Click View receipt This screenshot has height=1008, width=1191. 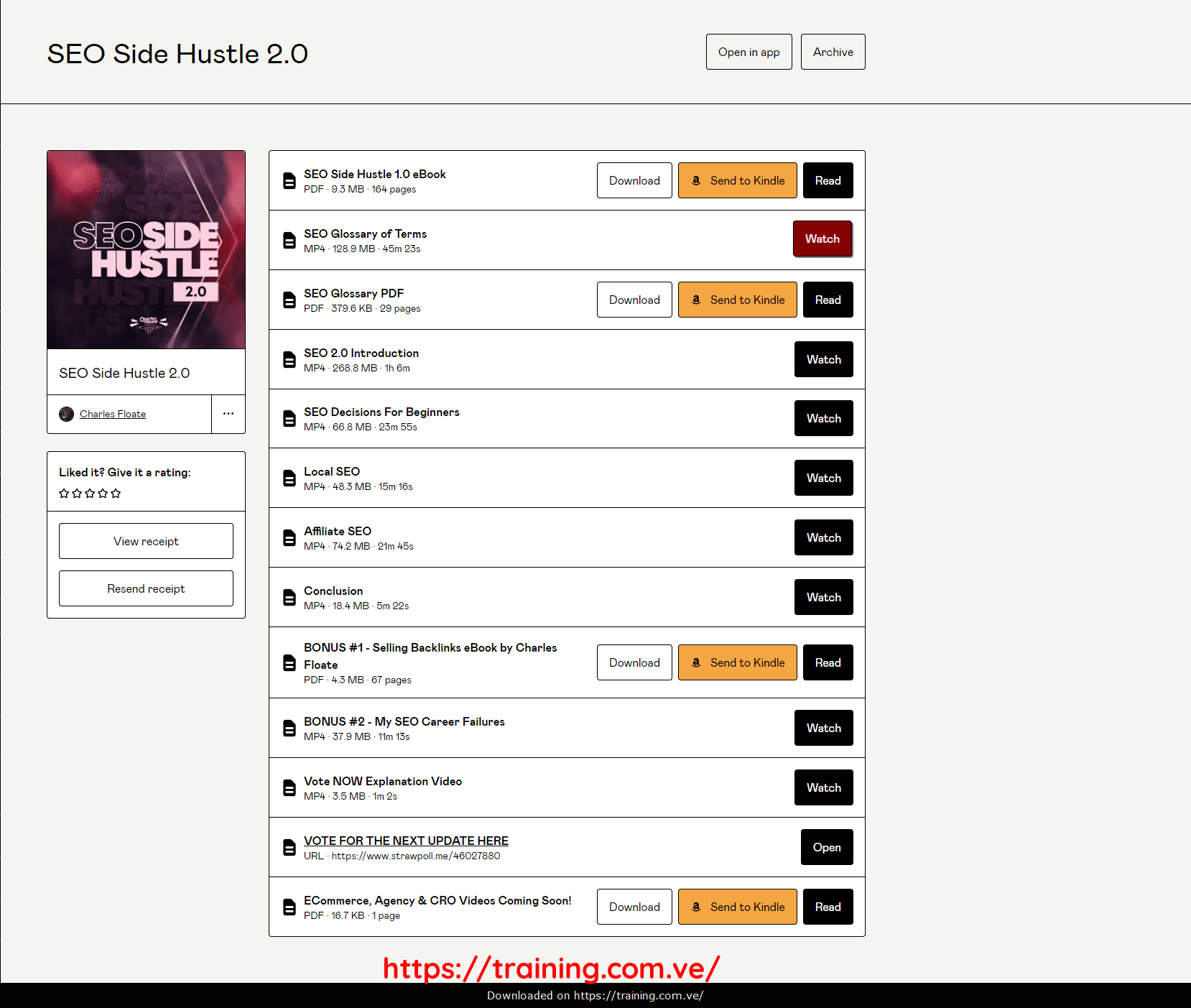(x=146, y=541)
